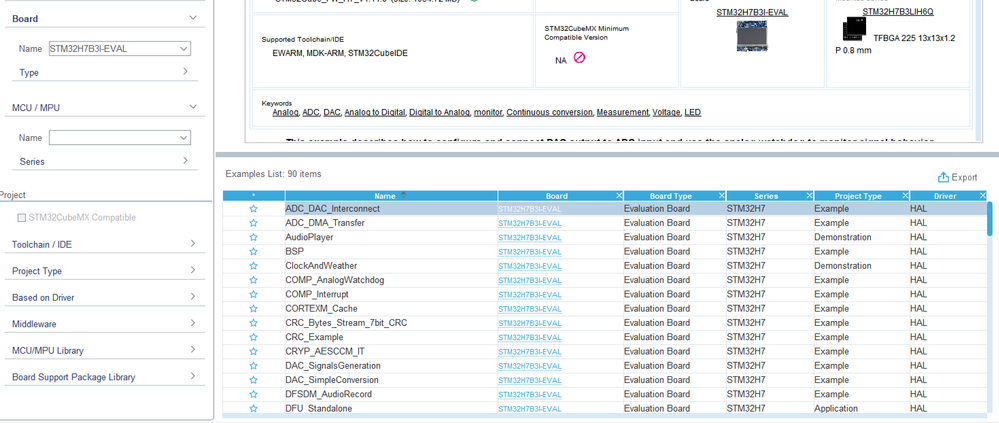Star the DAC_SimpleConversion example
Viewport: 999px width, 423px height.
(x=254, y=380)
